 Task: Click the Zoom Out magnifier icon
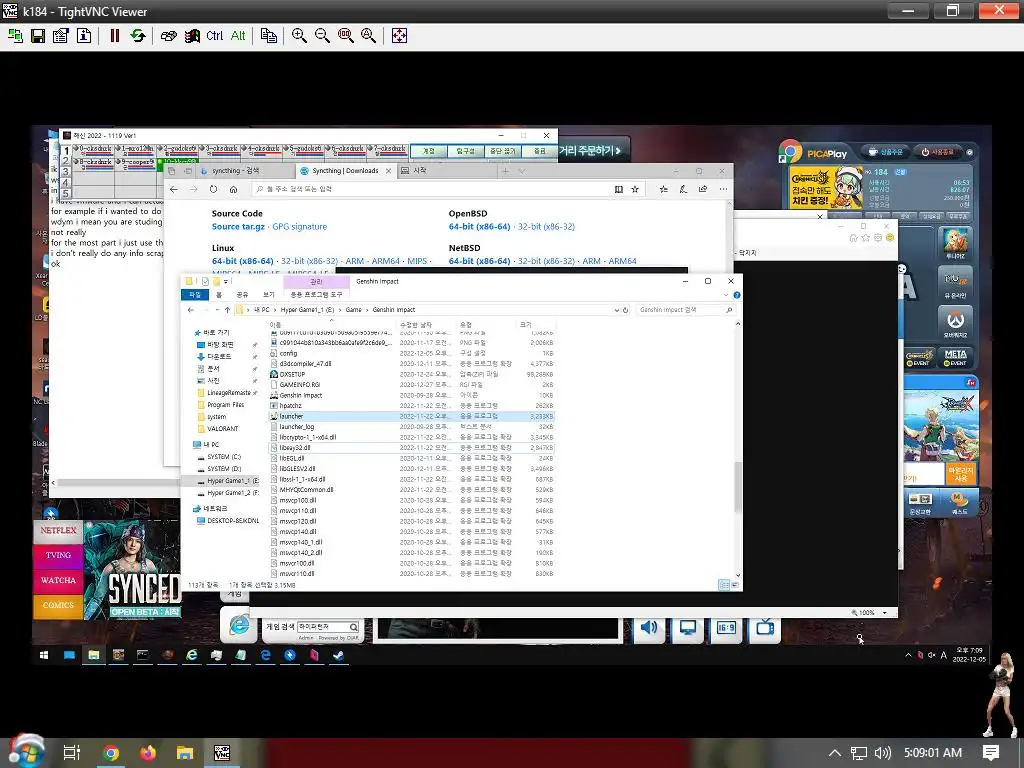322,36
